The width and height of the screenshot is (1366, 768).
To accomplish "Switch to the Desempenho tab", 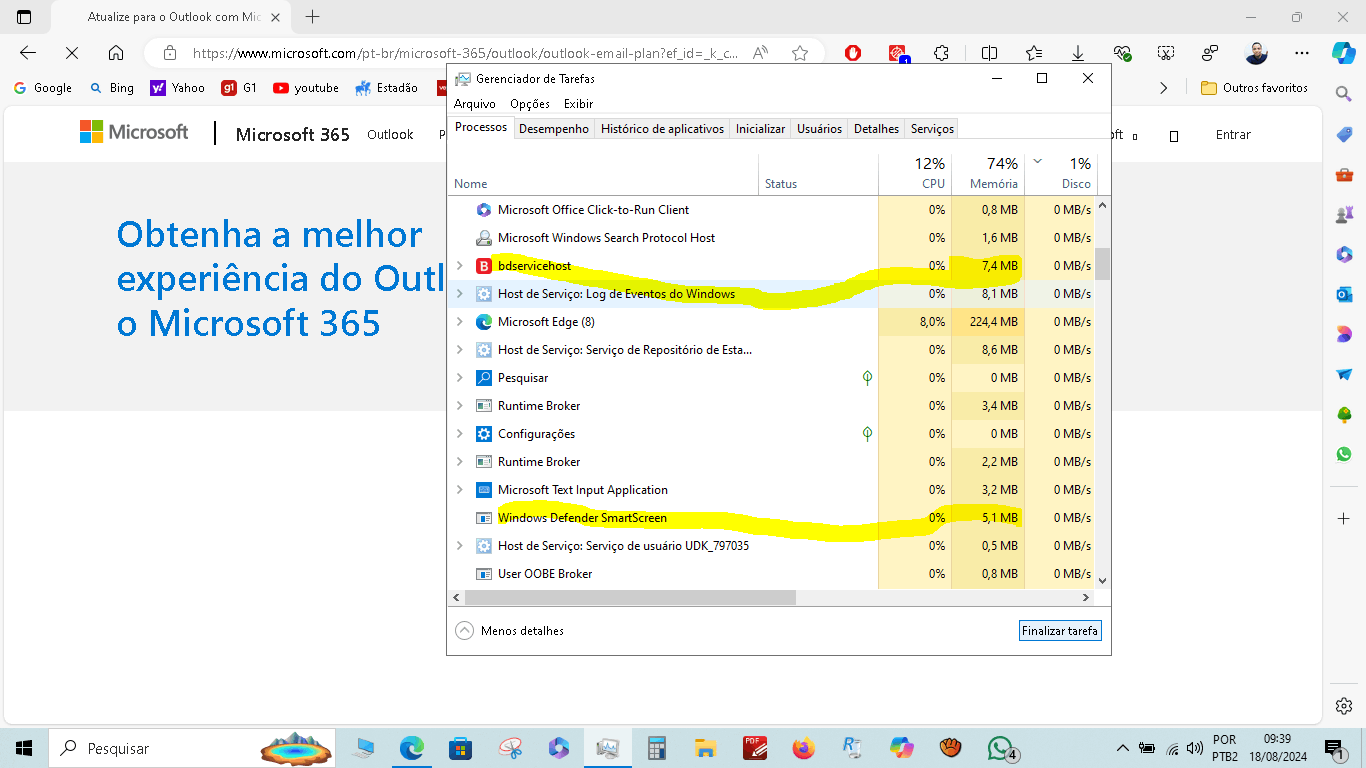I will click(x=554, y=129).
